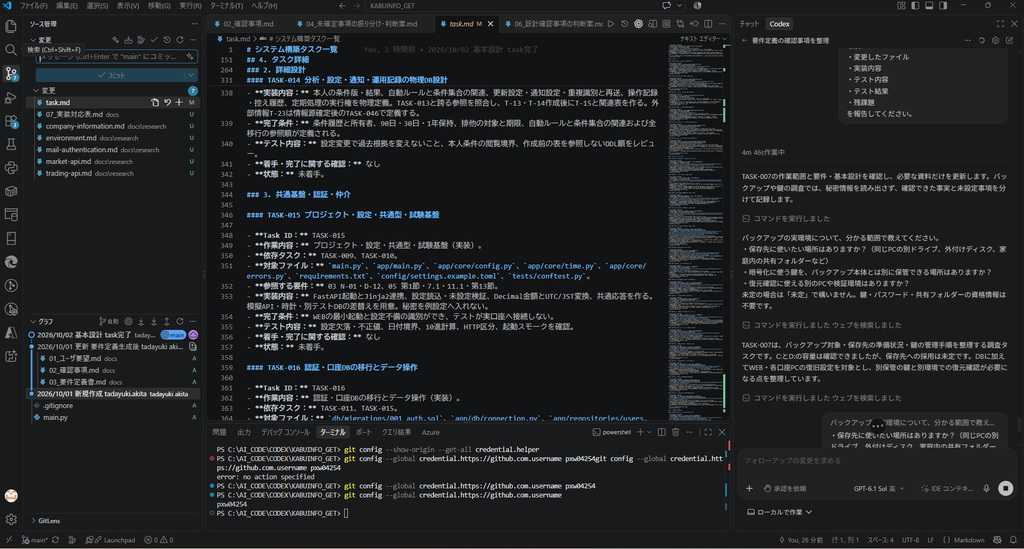Stage changes for task.md with plus icon

pyautogui.click(x=179, y=102)
